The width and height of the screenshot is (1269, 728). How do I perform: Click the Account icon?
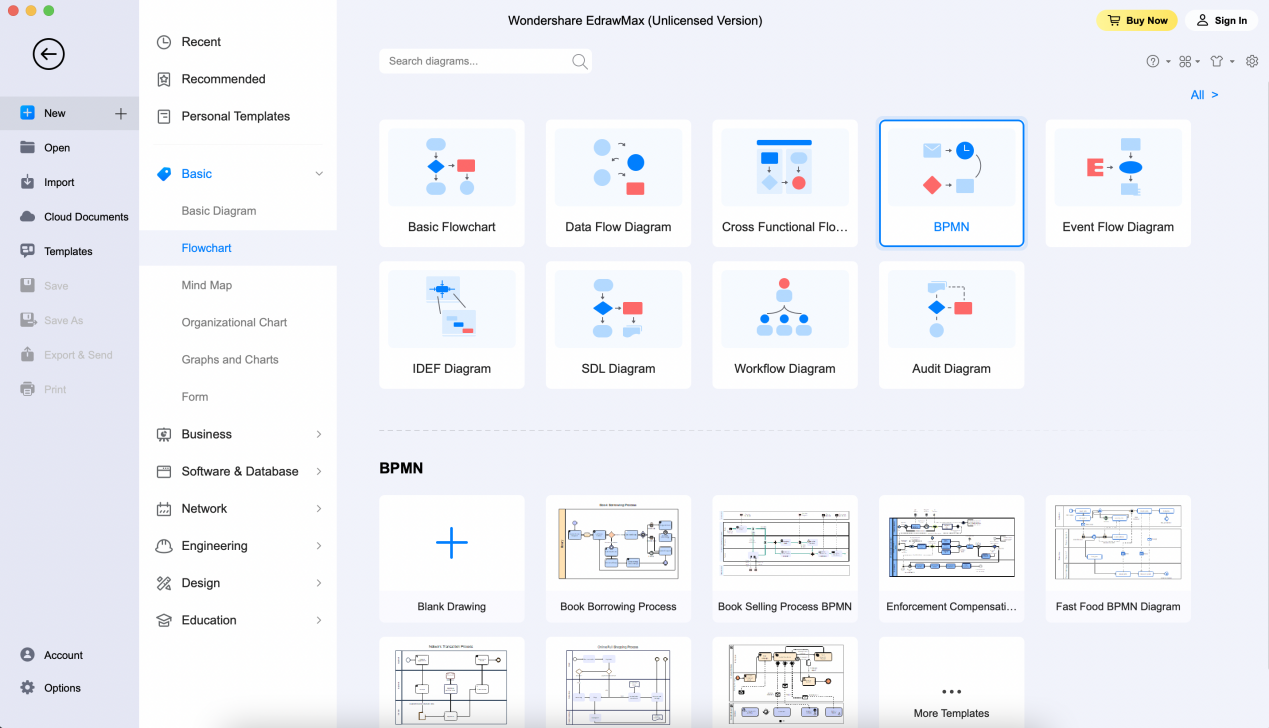27,655
